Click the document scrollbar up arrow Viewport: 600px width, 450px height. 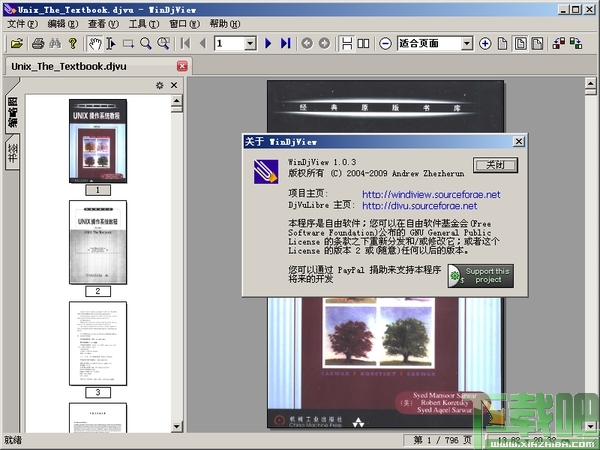pyautogui.click(x=590, y=83)
